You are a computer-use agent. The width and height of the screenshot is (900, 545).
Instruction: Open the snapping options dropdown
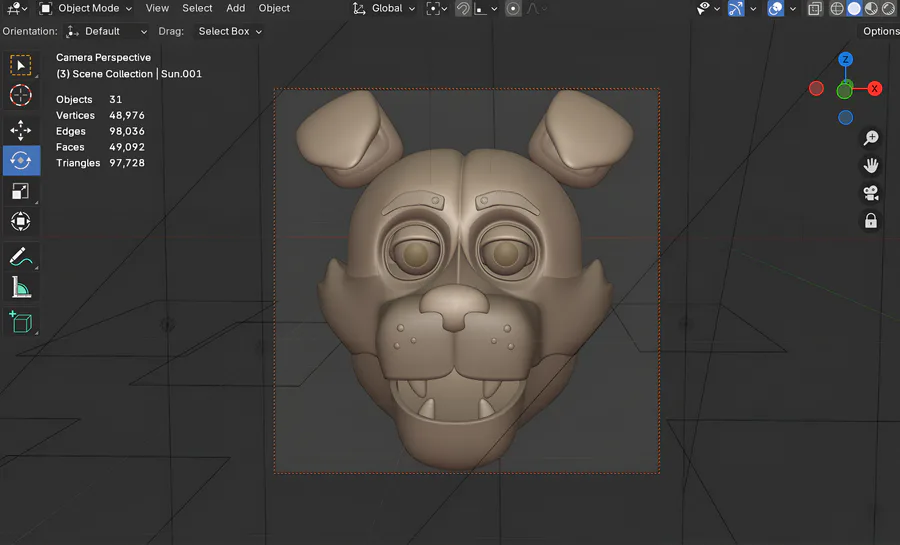[486, 8]
